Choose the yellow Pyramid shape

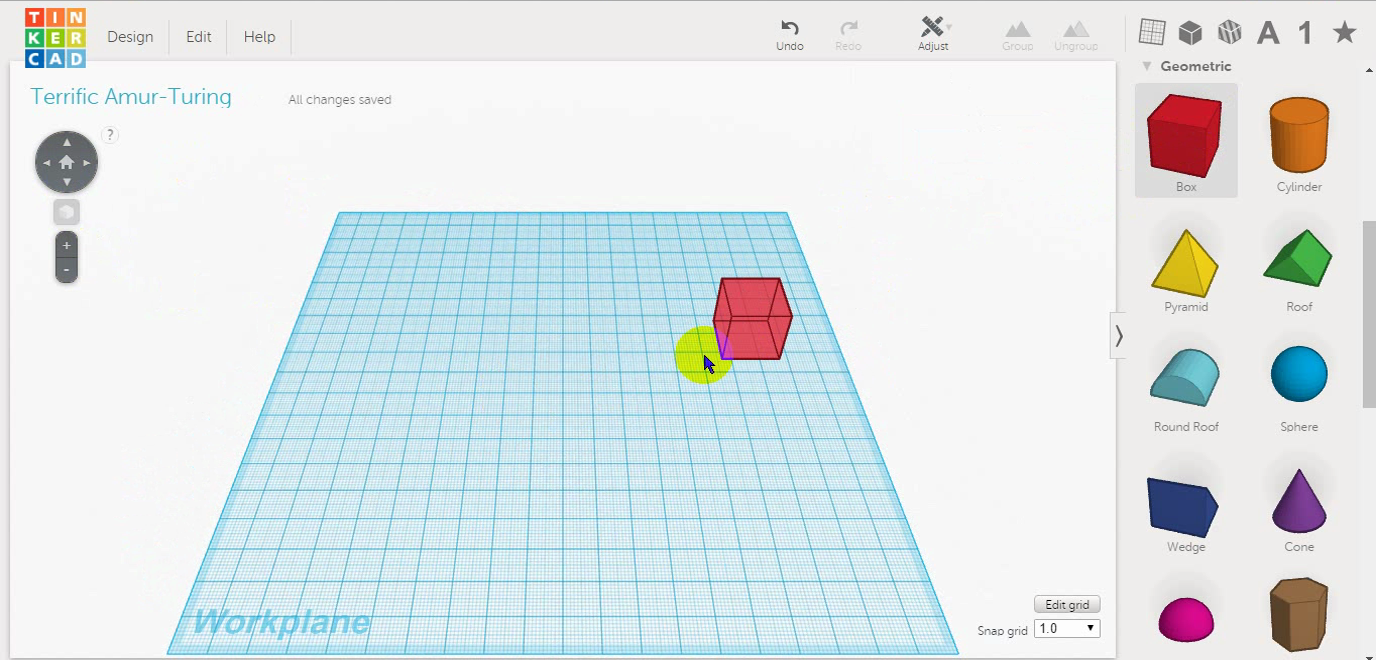(1185, 260)
